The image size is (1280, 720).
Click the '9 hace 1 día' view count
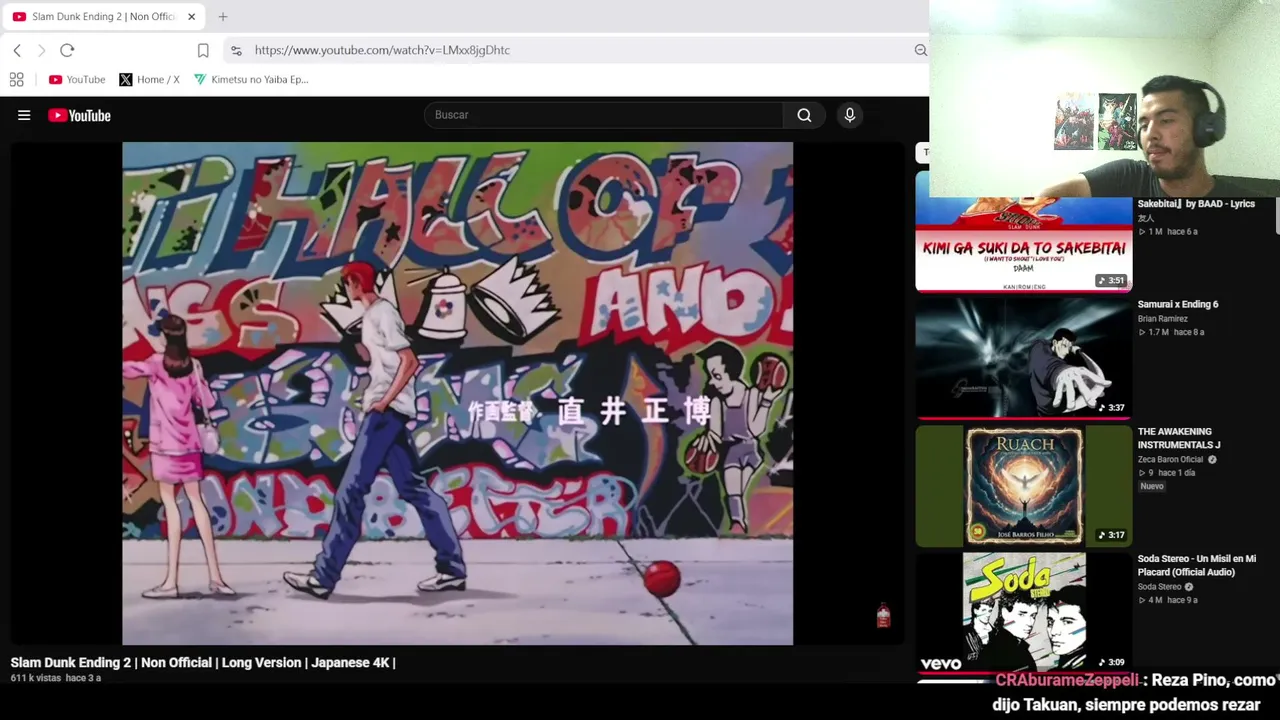1167,473
